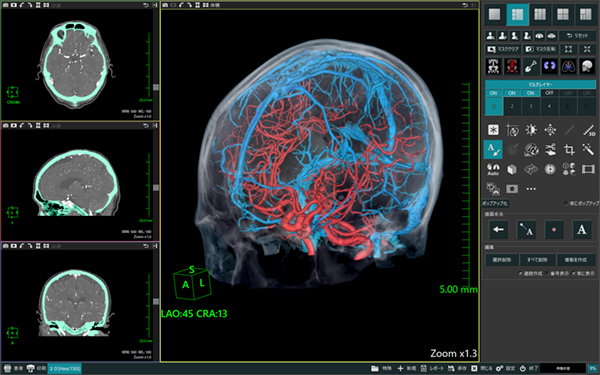Click the 保存 save button in bottom bar

(457, 368)
